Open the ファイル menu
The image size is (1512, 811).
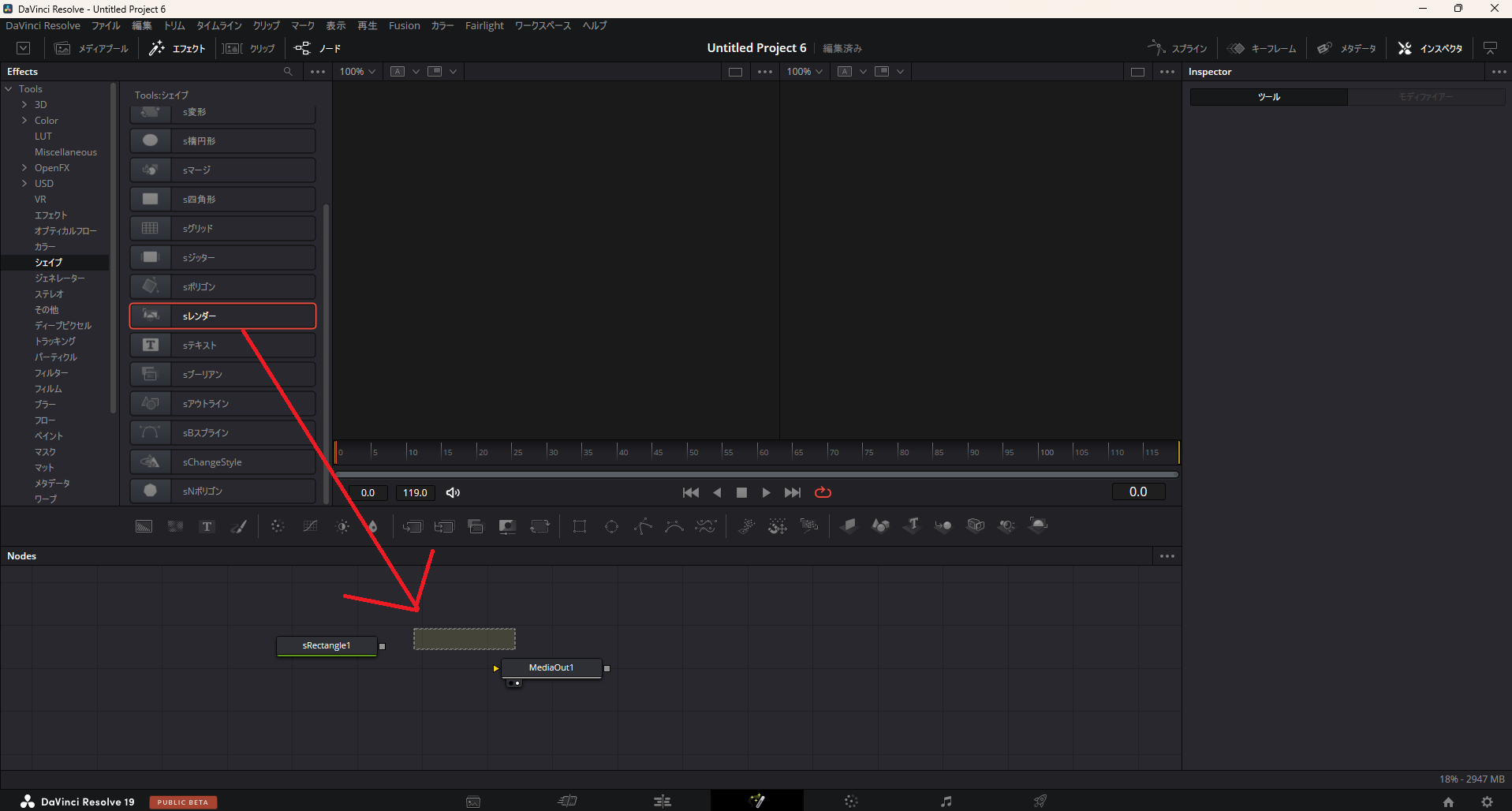(x=106, y=26)
